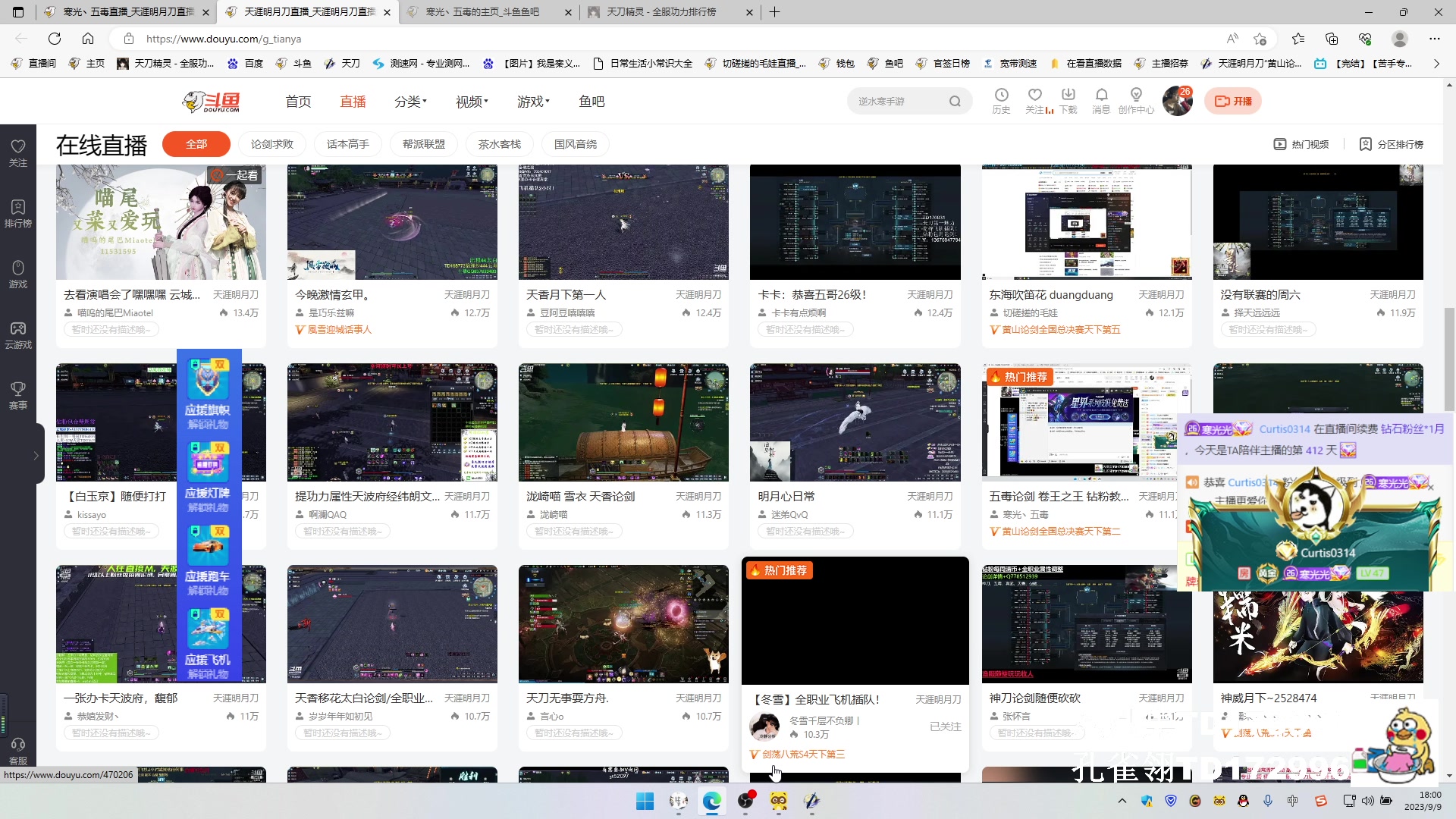Open Microsoft Edge in taskbar
The image size is (1456, 819).
coord(712,801)
